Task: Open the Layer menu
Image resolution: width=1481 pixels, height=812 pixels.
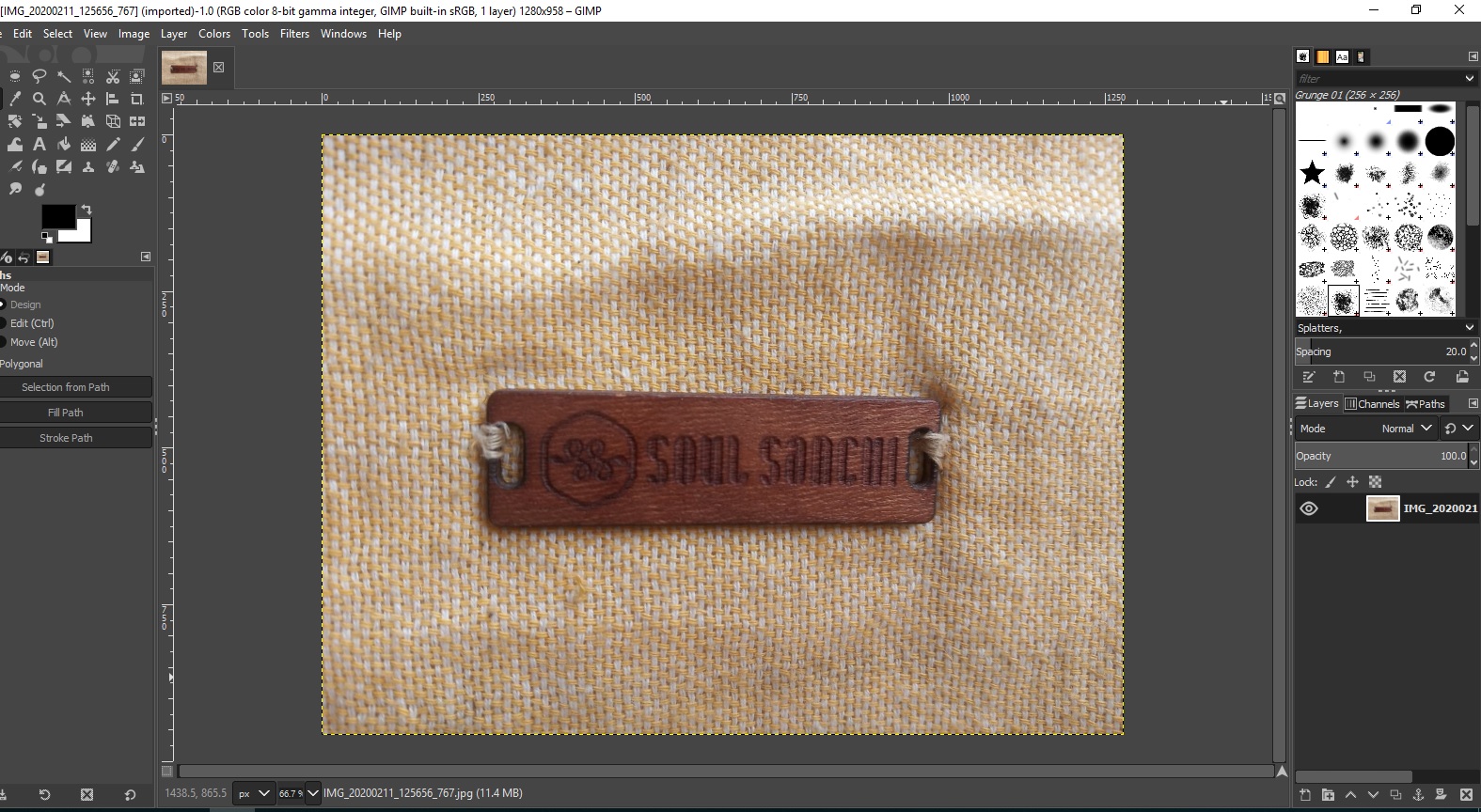Action: pyautogui.click(x=174, y=33)
